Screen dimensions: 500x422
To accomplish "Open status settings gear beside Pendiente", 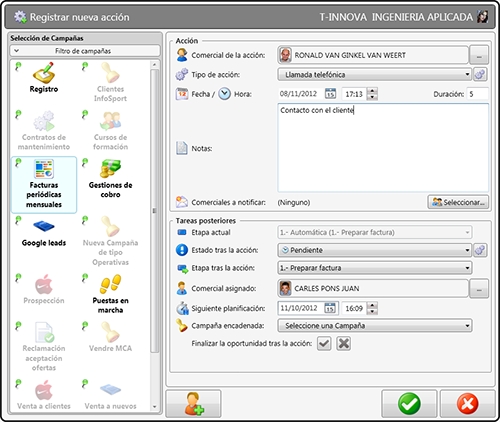I will coord(480,250).
